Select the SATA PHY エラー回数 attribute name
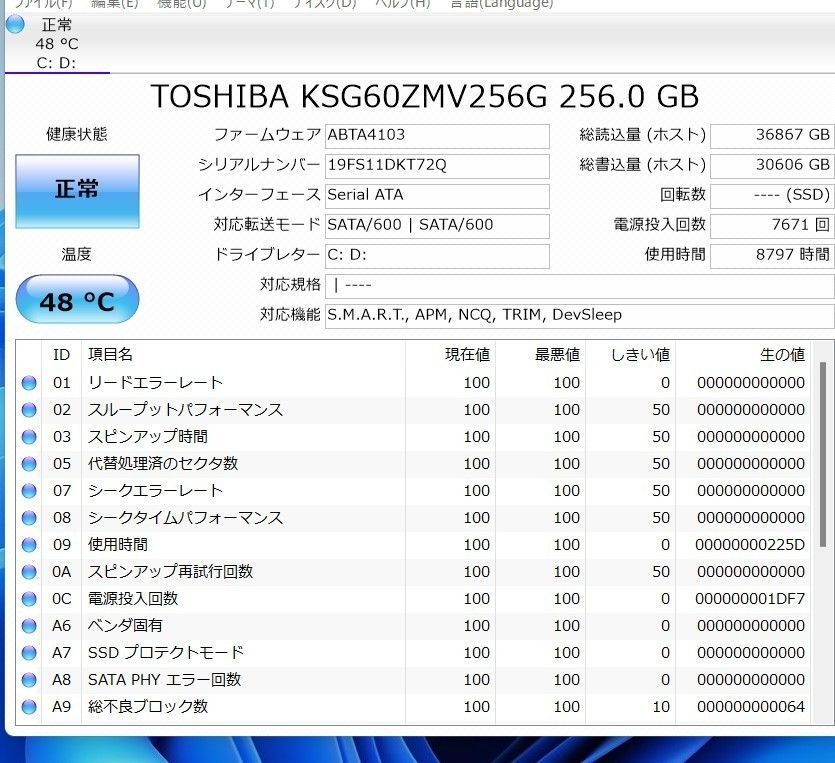Image resolution: width=835 pixels, height=763 pixels. coord(165,680)
